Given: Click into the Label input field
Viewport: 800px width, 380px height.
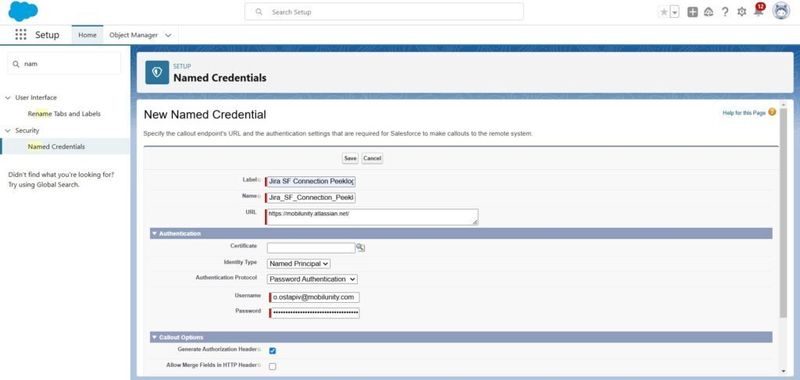Looking at the screenshot, I should 311,182.
